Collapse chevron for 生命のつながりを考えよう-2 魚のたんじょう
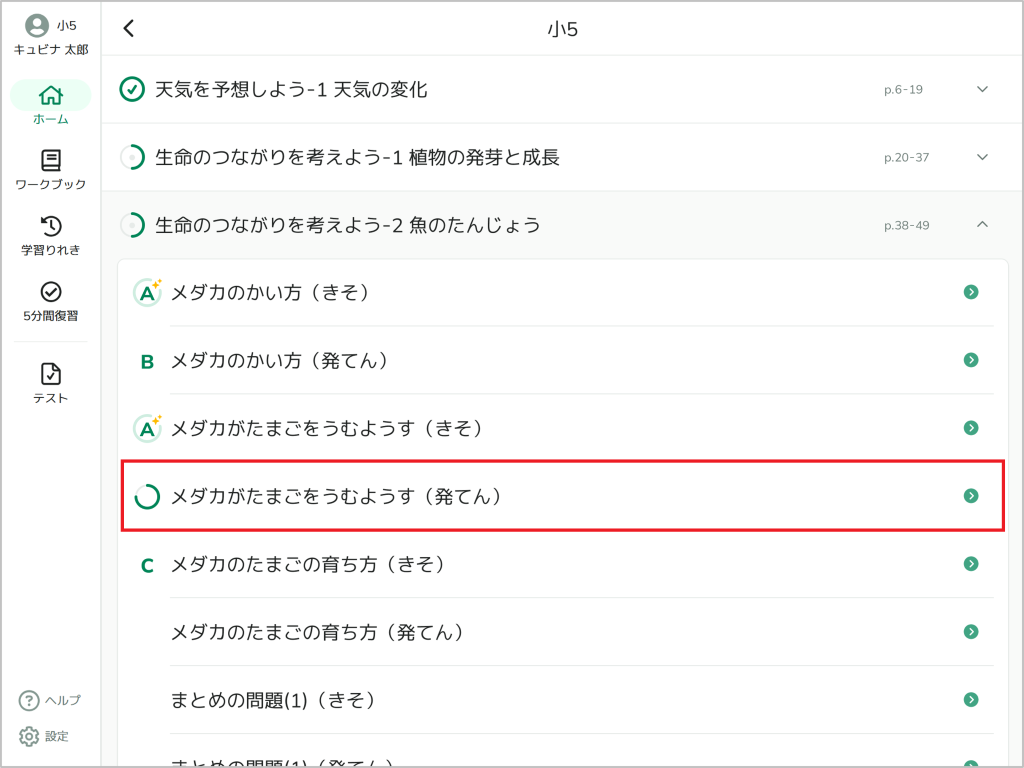 (x=982, y=224)
